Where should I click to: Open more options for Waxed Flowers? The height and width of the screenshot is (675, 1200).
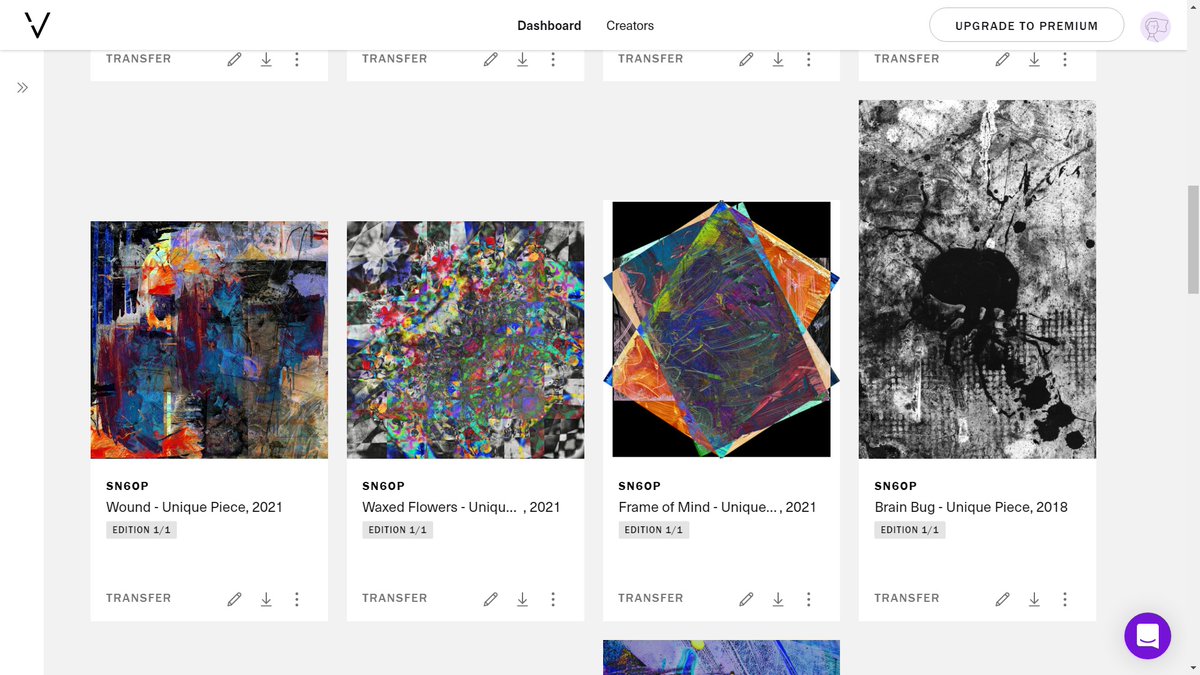(553, 599)
